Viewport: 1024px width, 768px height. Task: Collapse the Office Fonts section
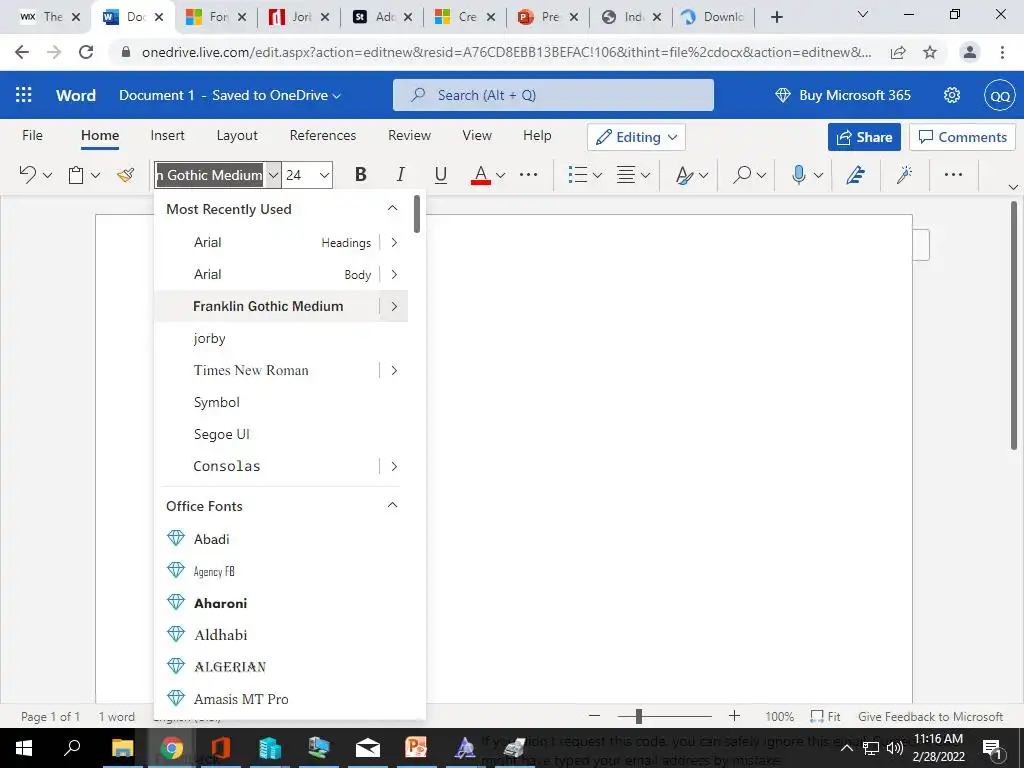point(392,505)
